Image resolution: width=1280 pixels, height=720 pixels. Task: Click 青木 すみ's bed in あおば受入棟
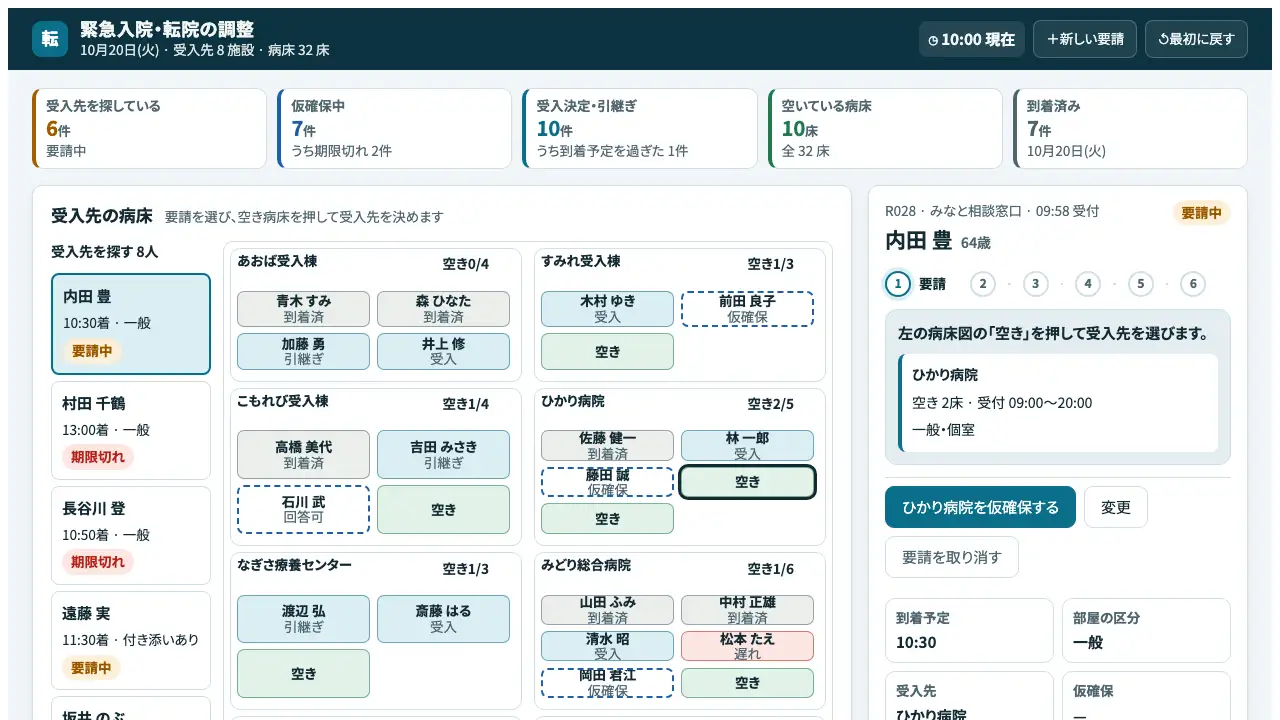(303, 309)
